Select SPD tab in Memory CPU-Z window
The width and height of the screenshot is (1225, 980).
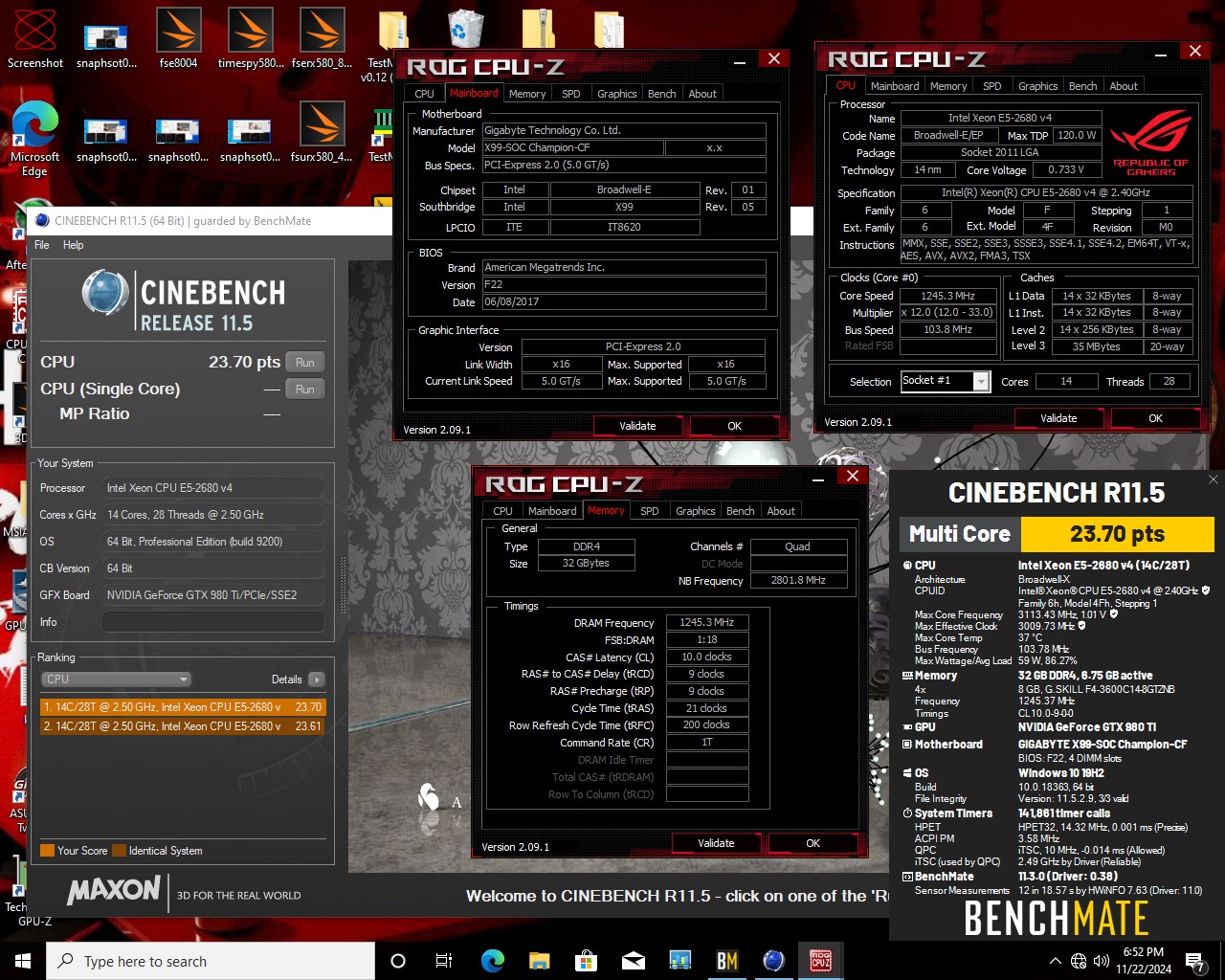650,511
